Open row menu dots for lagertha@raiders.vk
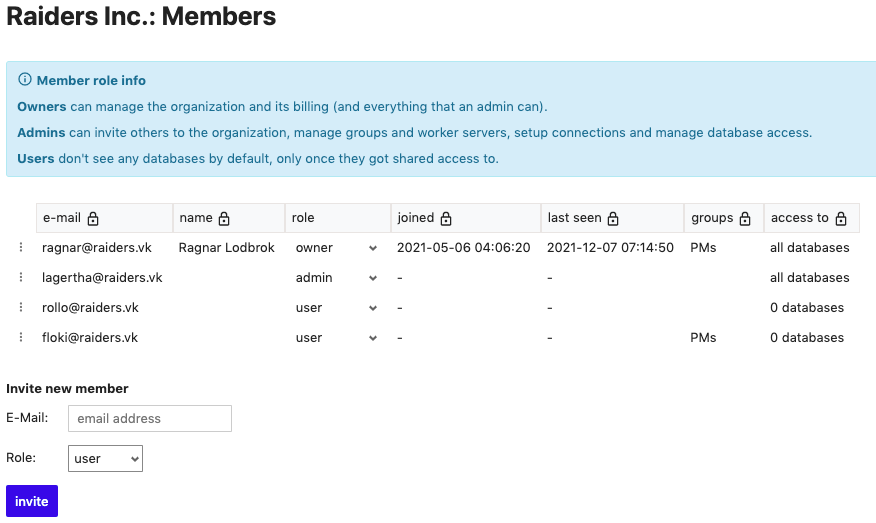The height and width of the screenshot is (523, 876). tap(21, 277)
